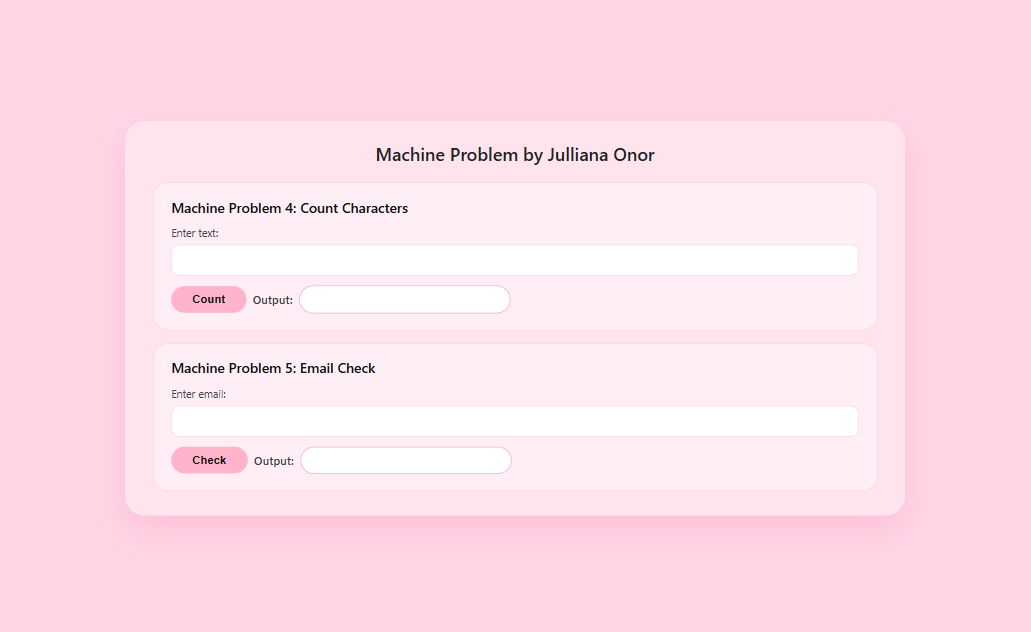Select the Output field next to Count
The width and height of the screenshot is (1031, 632).
pos(404,299)
